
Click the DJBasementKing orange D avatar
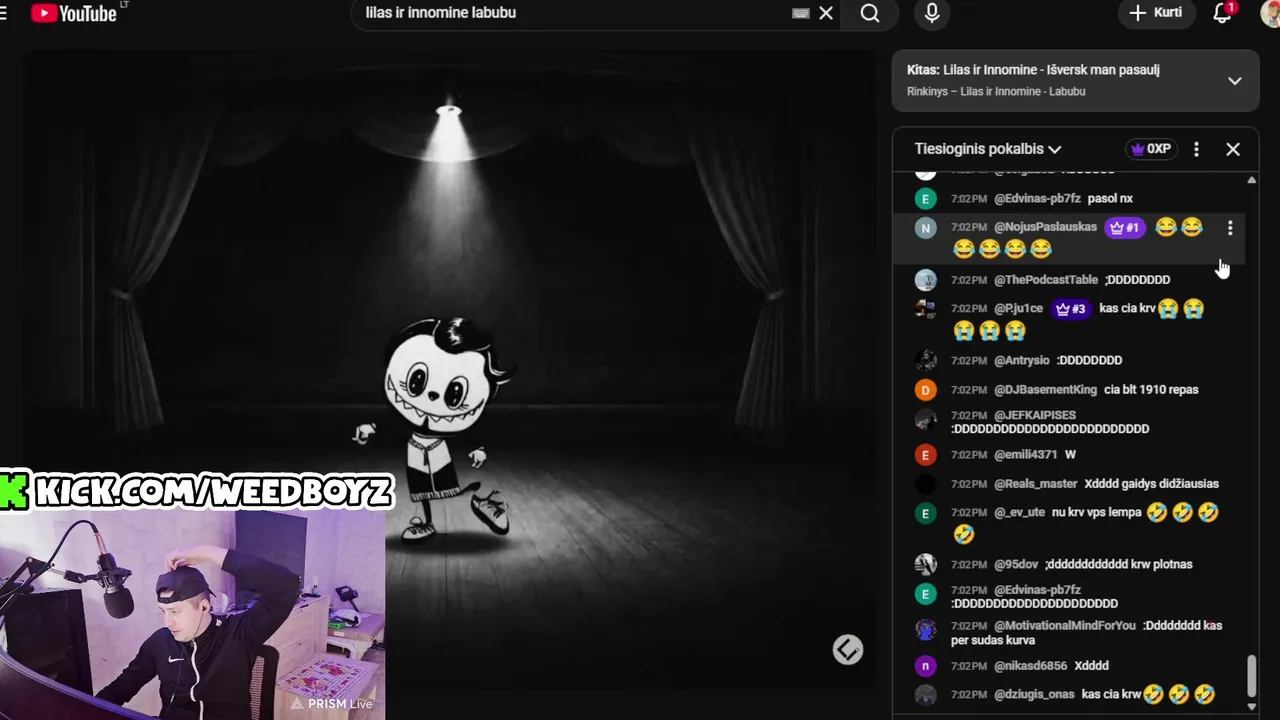coord(925,390)
